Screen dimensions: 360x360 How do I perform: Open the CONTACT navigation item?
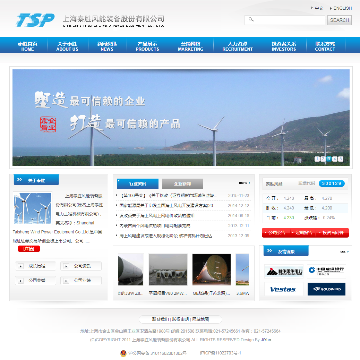[x=325, y=46]
